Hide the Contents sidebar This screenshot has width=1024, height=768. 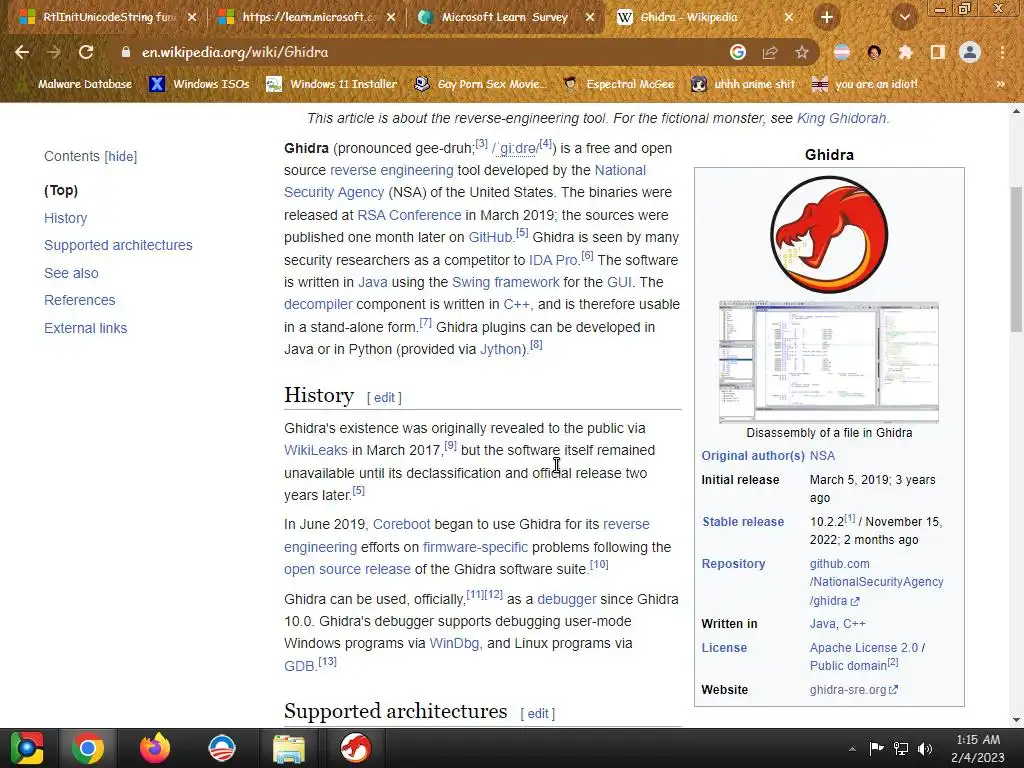pos(121,157)
